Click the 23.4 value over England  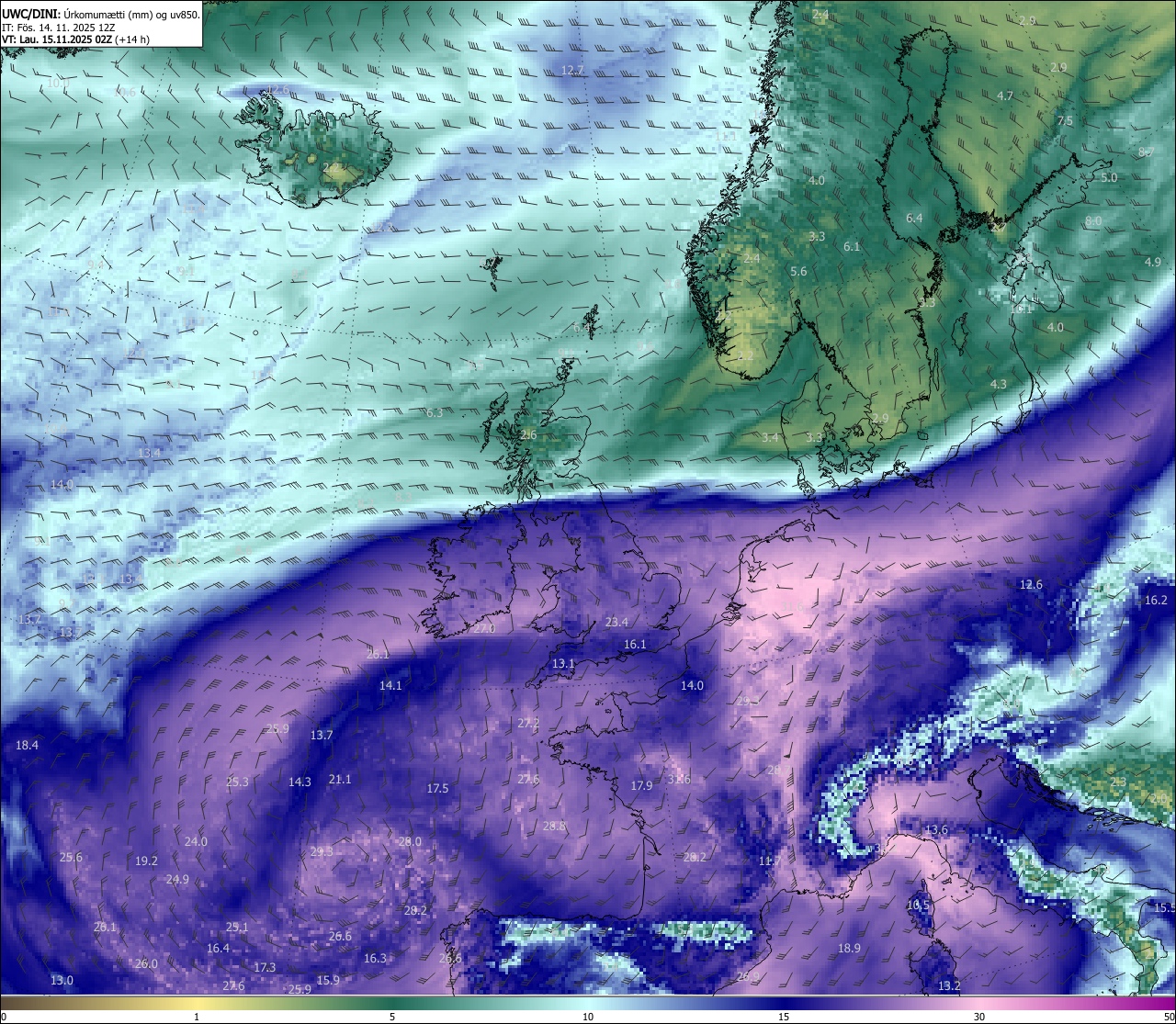pyautogui.click(x=616, y=622)
